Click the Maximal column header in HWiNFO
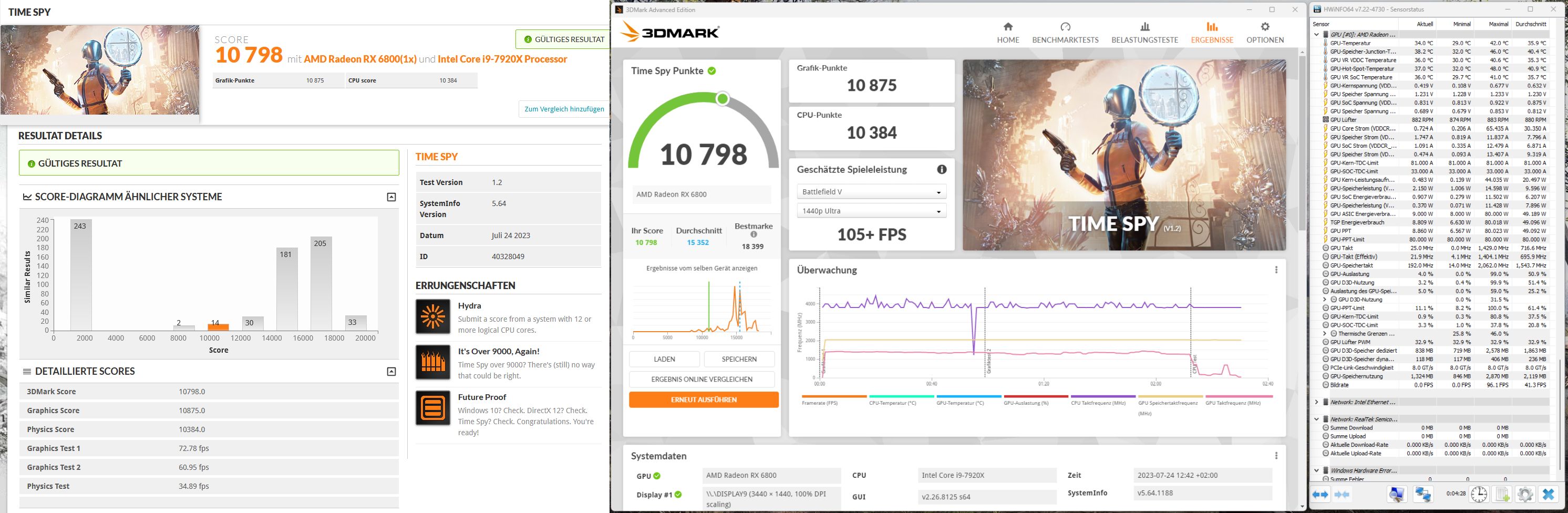Screen dimensions: 1568x513 (1499, 24)
